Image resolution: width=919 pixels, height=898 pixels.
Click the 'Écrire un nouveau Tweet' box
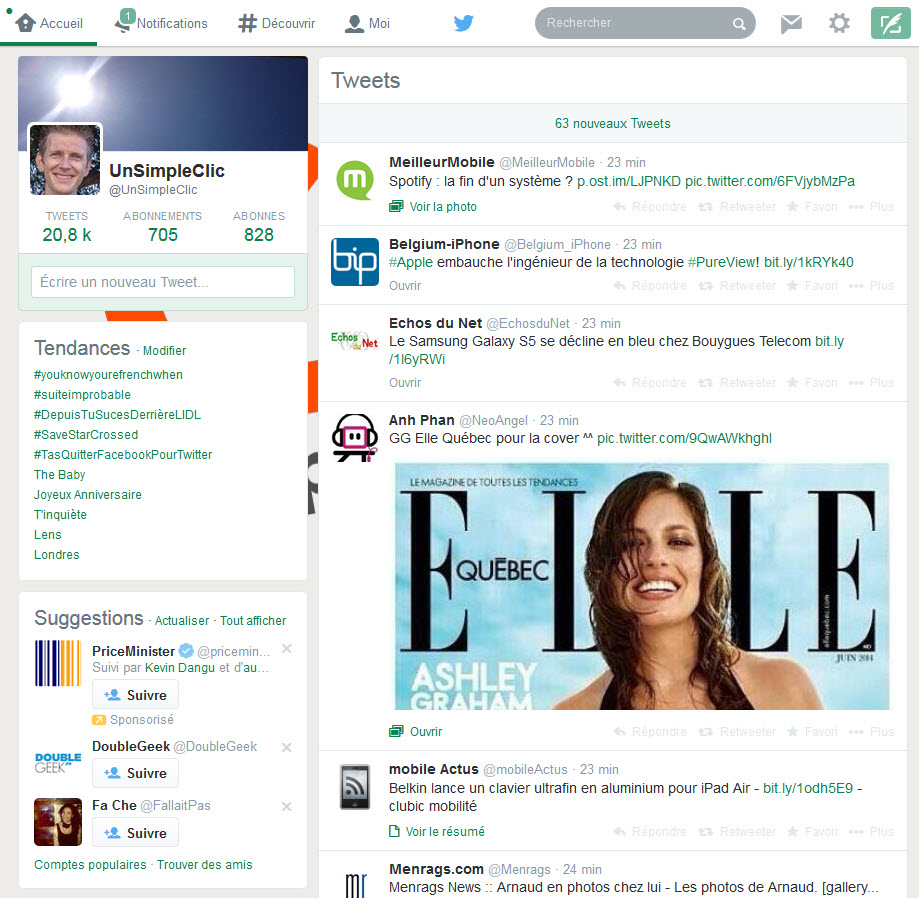pyautogui.click(x=163, y=282)
